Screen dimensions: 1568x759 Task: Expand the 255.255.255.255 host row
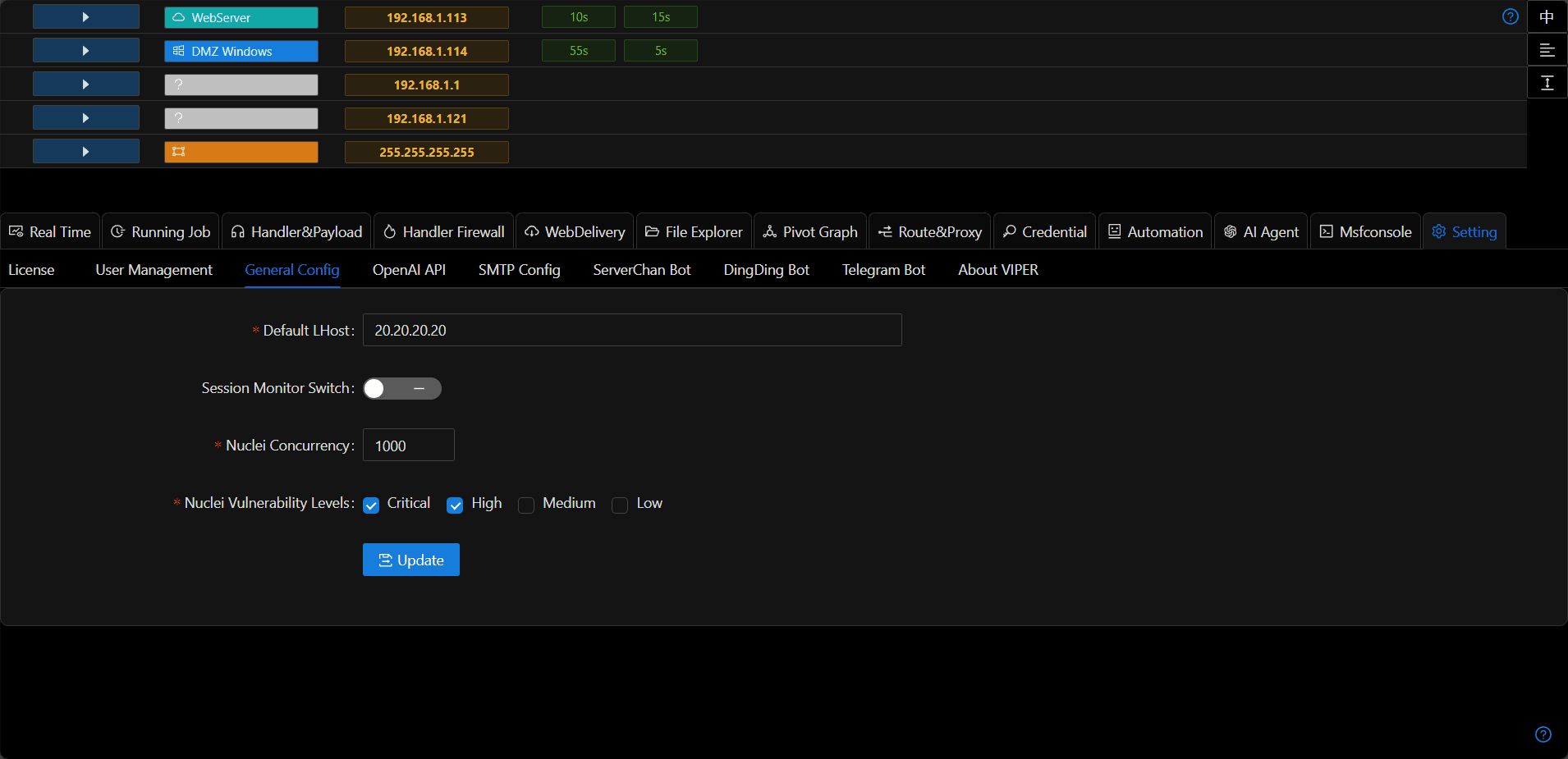pos(86,152)
